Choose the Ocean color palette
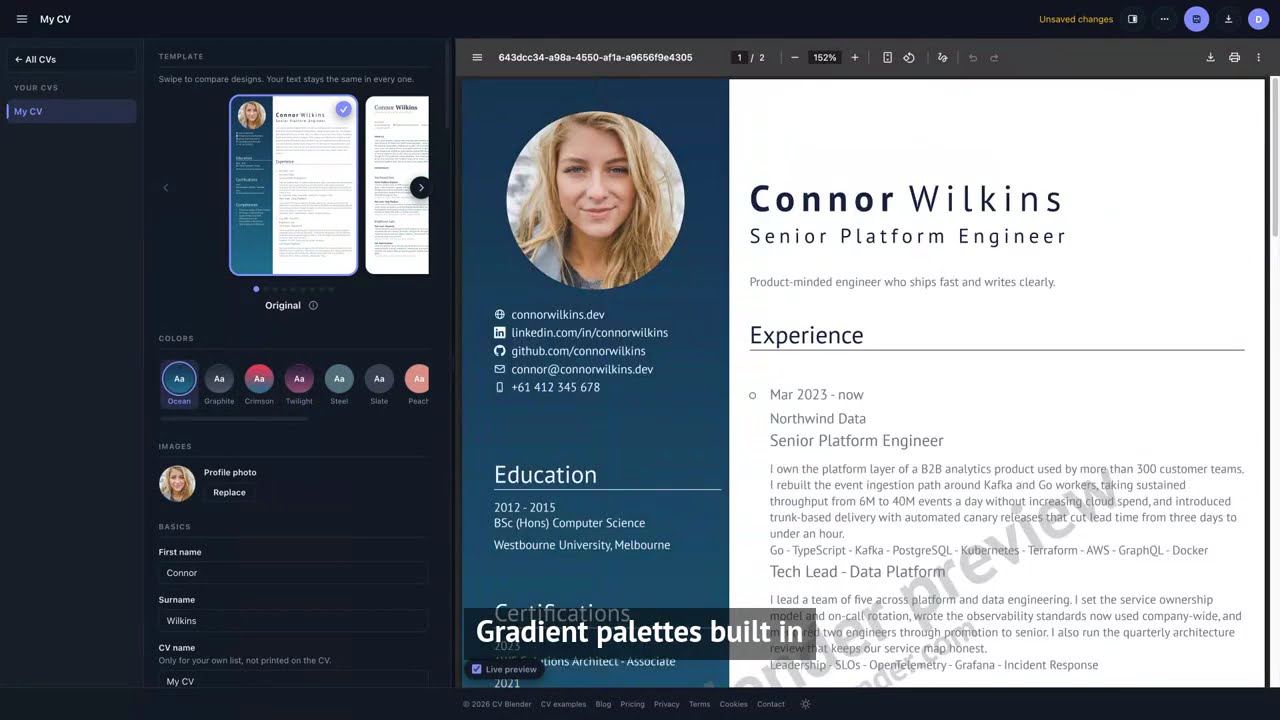This screenshot has height=720, width=1280. coord(179,384)
